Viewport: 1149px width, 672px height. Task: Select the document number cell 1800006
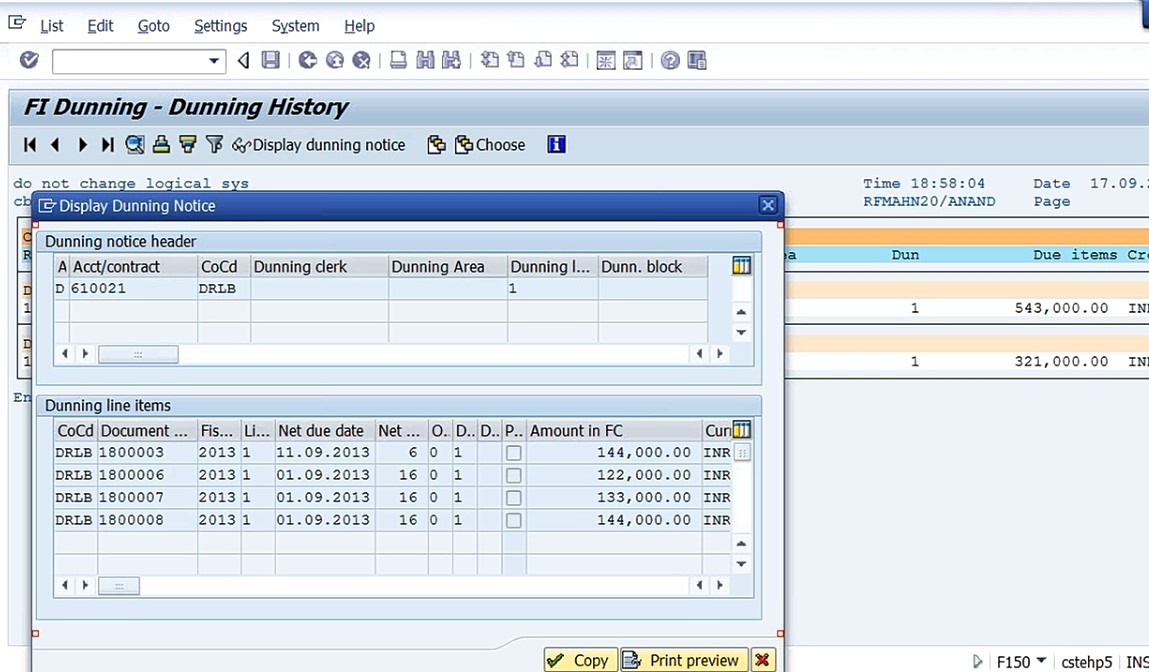click(147, 476)
